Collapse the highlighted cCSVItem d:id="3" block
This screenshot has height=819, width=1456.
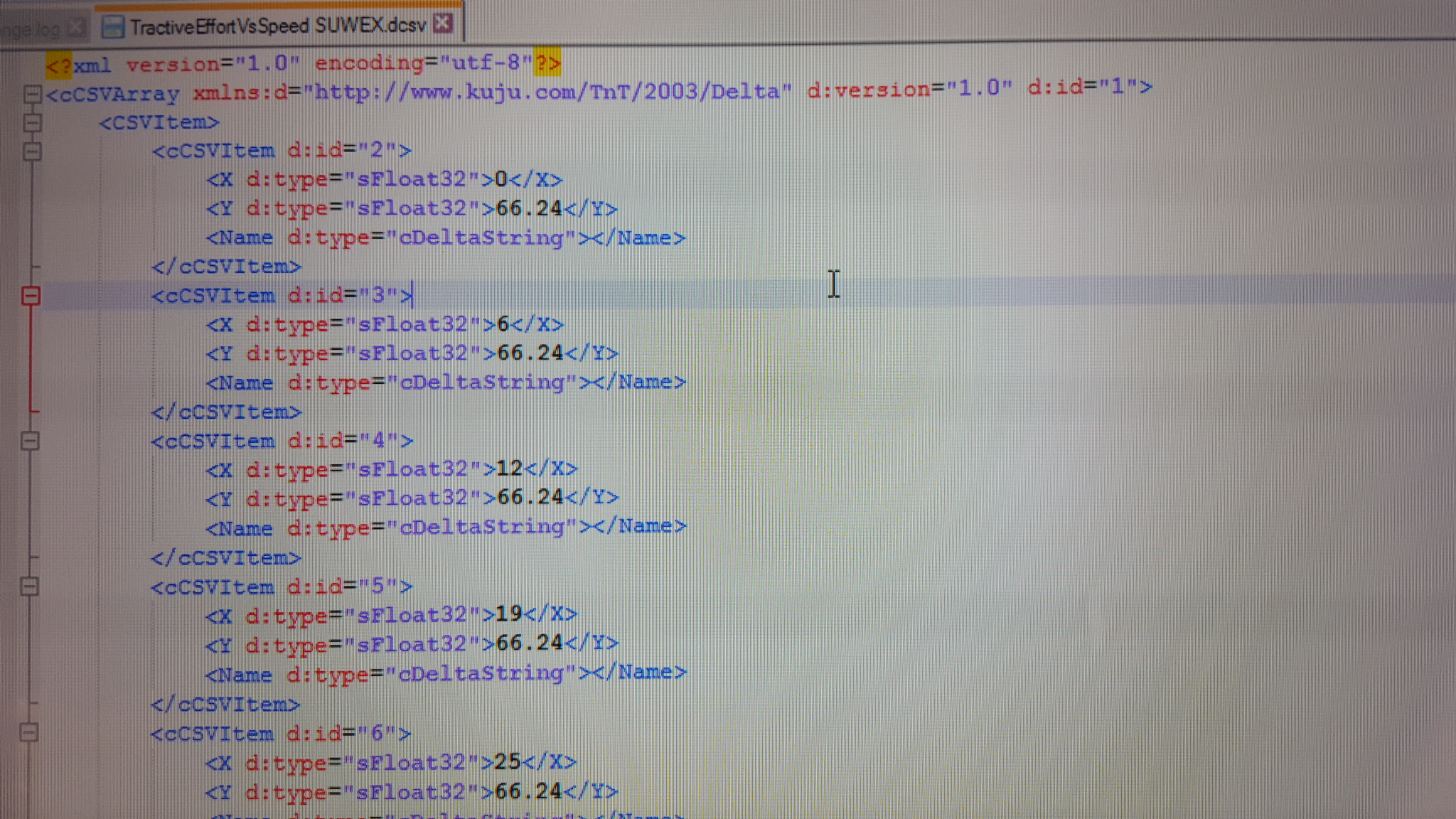click(x=31, y=296)
